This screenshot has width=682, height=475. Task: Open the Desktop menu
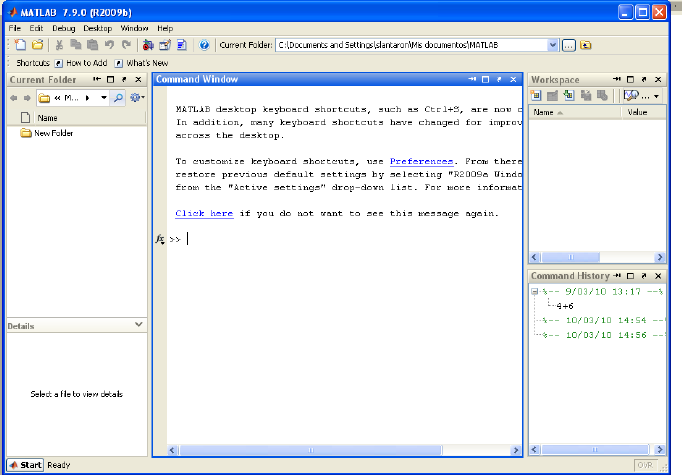[97, 29]
